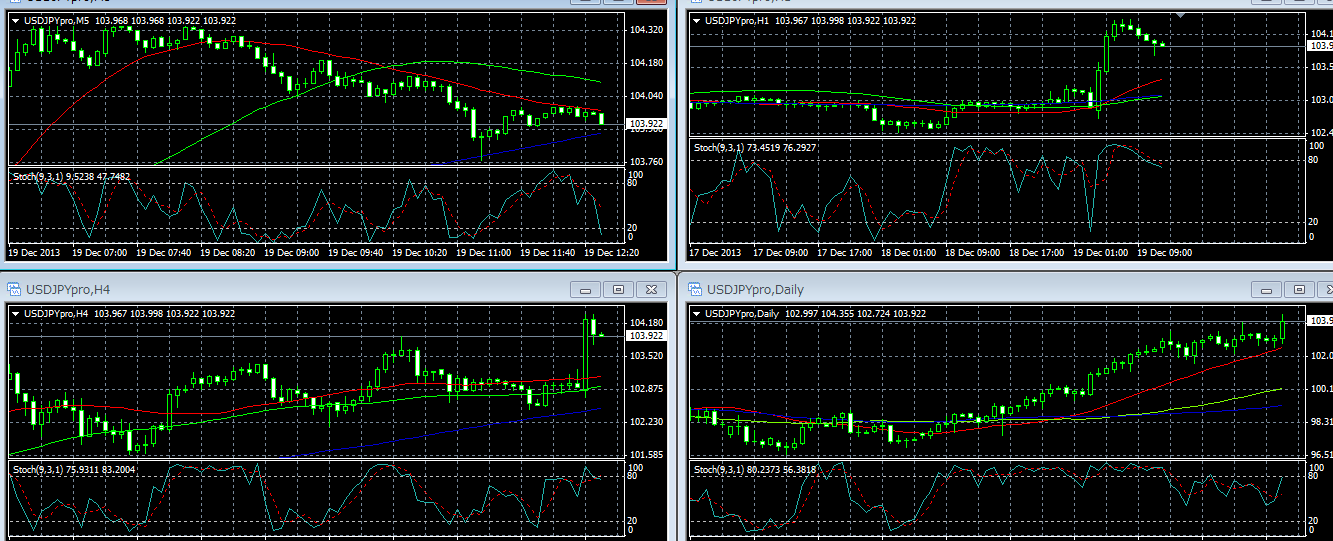The image size is (1333, 541).
Task: Click the 17 Dec 2013 date on H1 axis
Action: click(716, 254)
